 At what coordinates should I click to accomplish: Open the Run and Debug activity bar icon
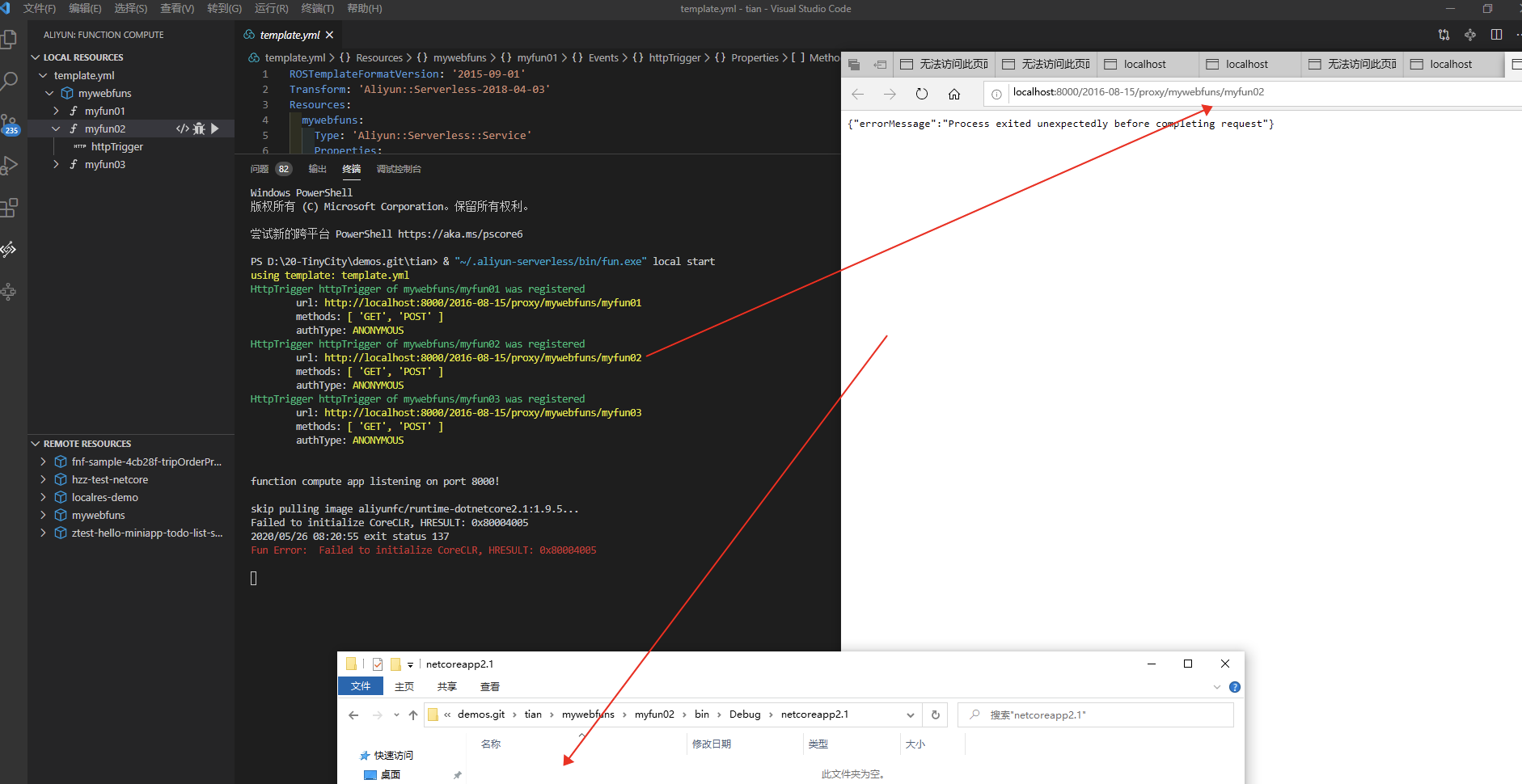point(11,166)
